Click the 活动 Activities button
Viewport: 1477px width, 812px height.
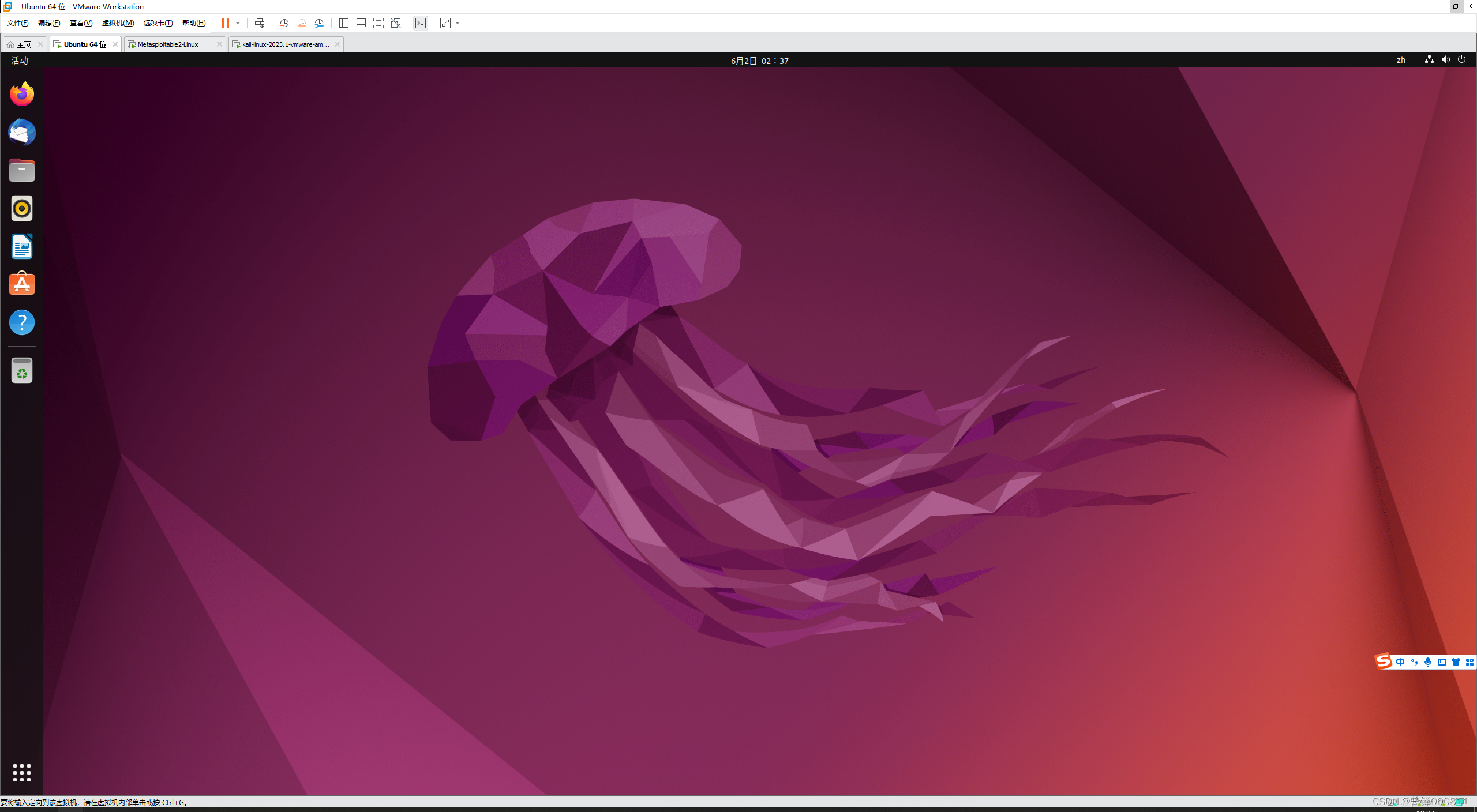(x=20, y=61)
